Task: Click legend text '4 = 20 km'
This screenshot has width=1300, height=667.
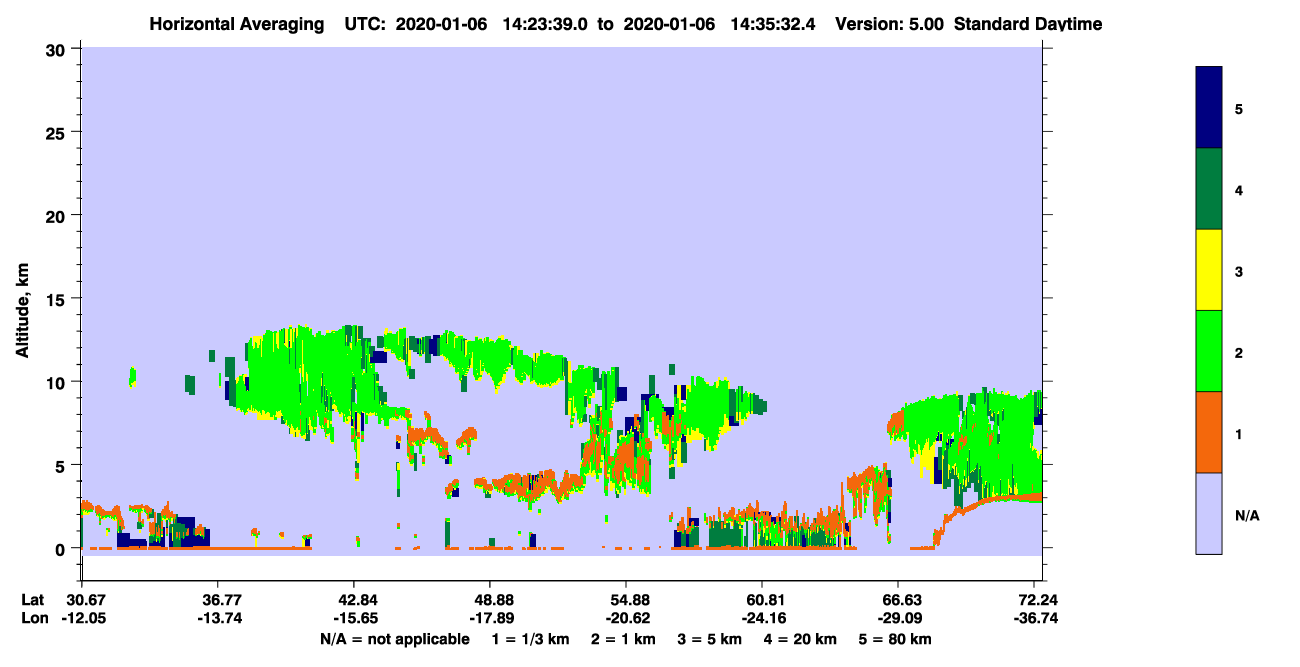Action: (x=802, y=639)
